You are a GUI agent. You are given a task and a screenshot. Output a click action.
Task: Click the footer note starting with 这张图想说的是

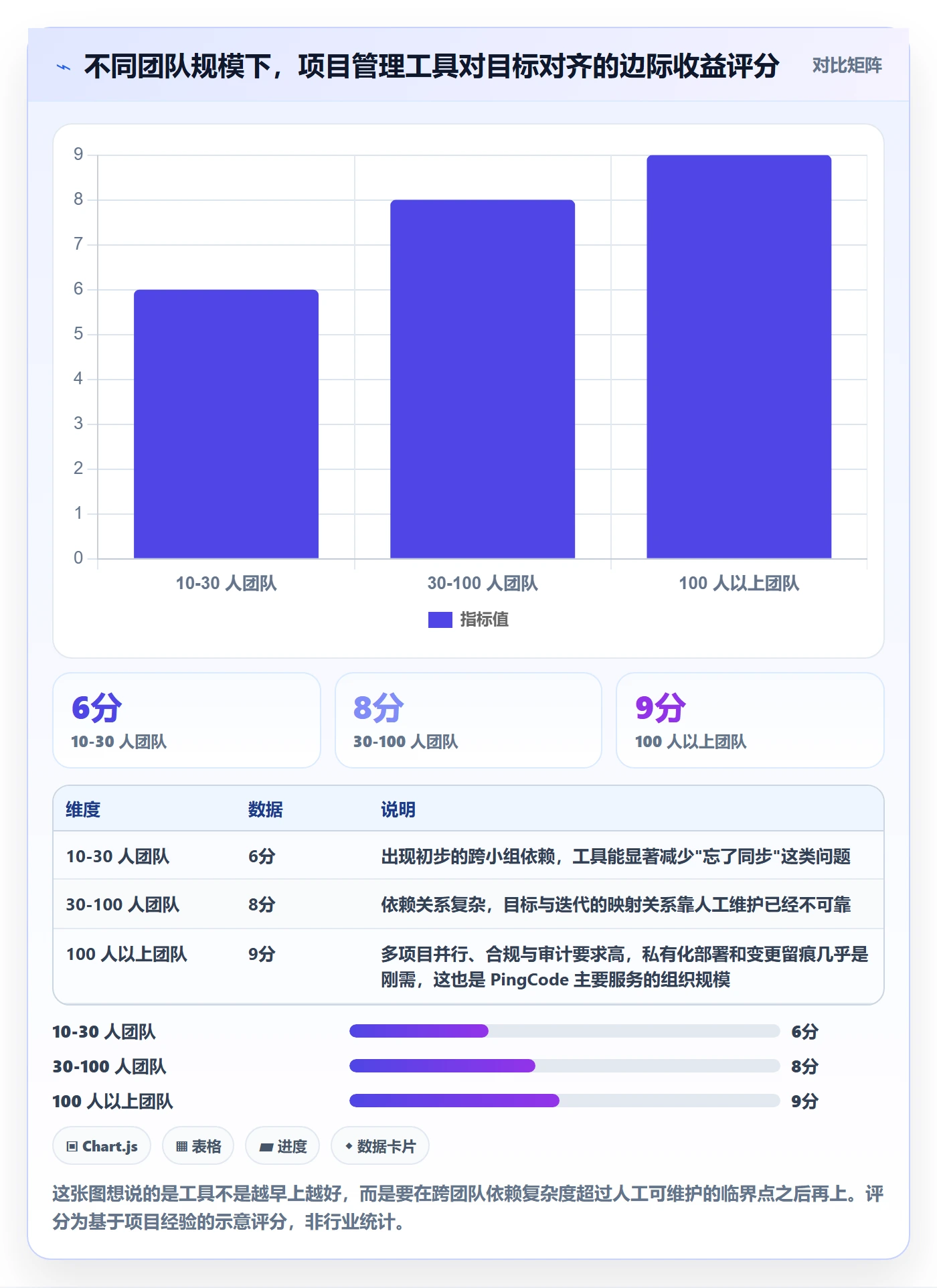(468, 1208)
